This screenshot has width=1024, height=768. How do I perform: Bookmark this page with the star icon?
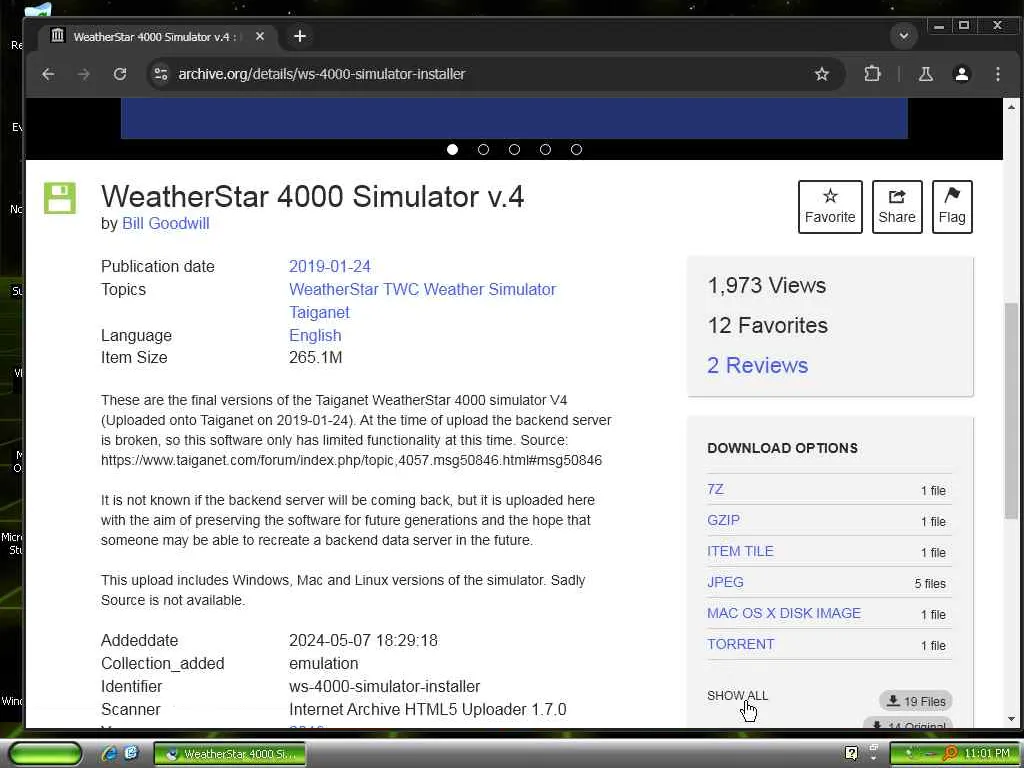(x=822, y=74)
